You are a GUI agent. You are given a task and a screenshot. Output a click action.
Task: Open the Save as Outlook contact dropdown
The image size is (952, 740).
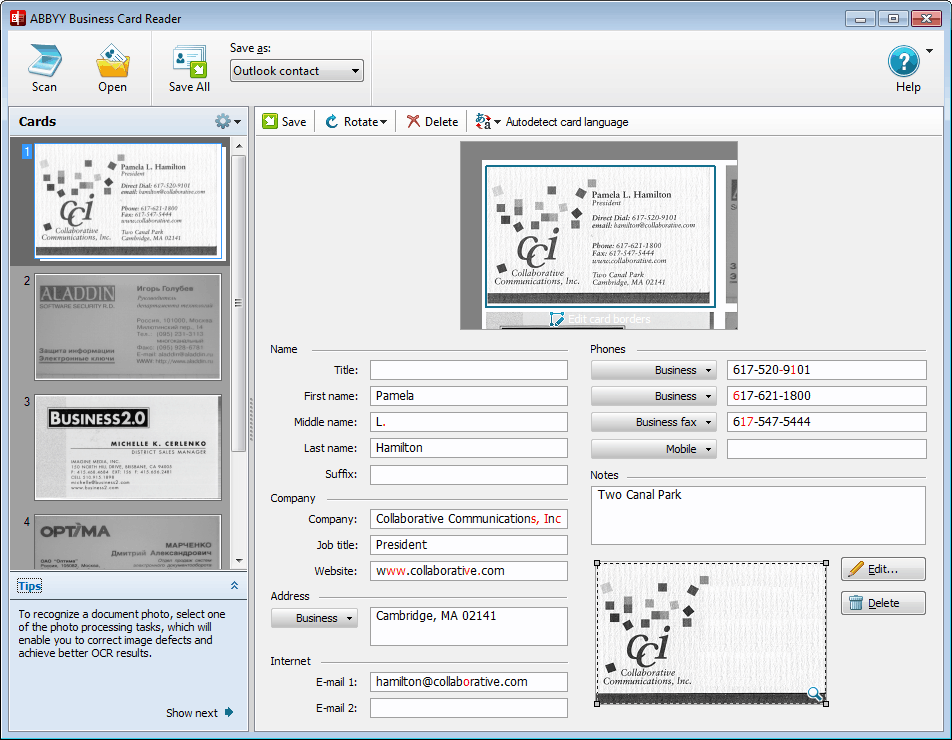(x=297, y=71)
